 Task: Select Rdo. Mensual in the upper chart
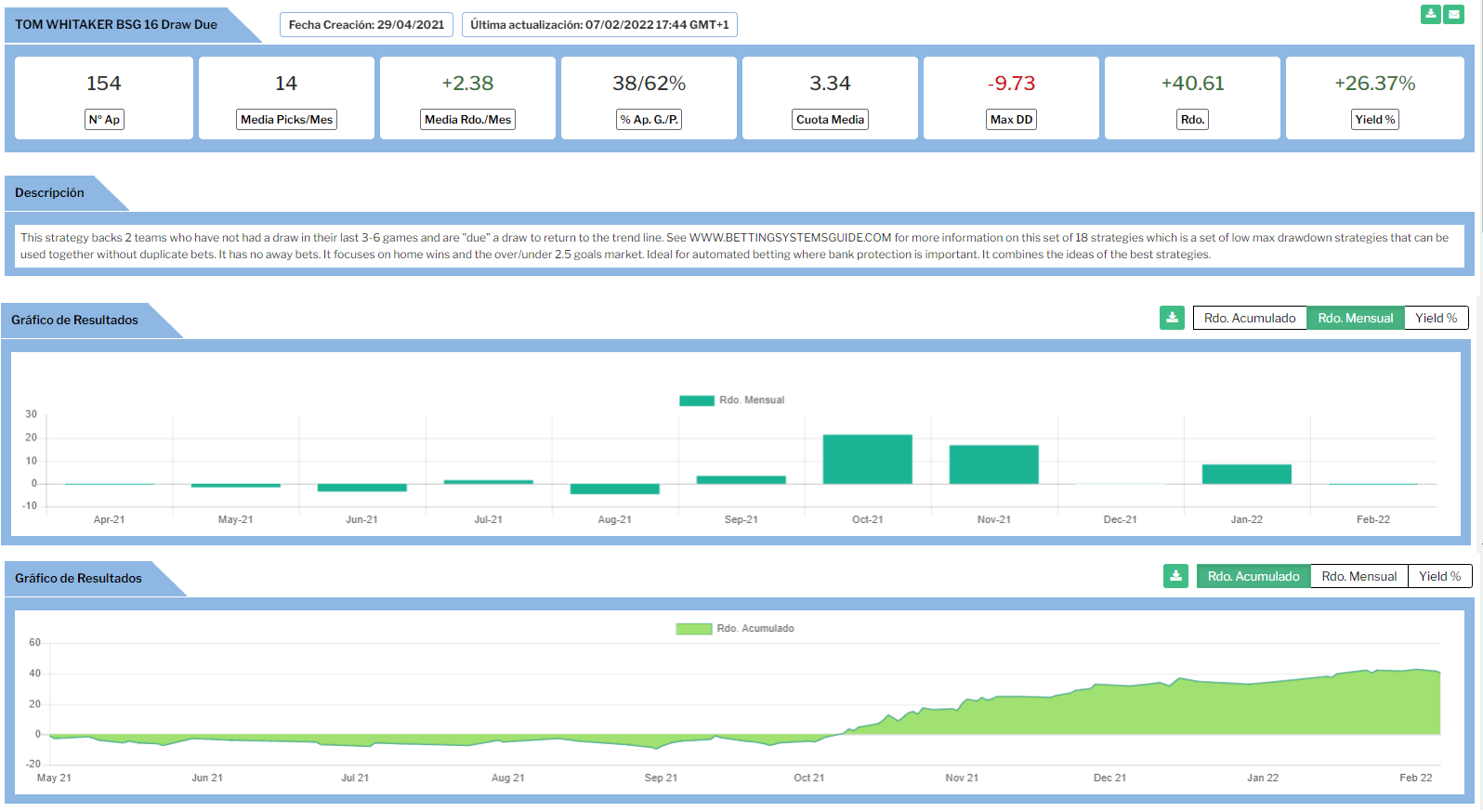click(x=1355, y=318)
